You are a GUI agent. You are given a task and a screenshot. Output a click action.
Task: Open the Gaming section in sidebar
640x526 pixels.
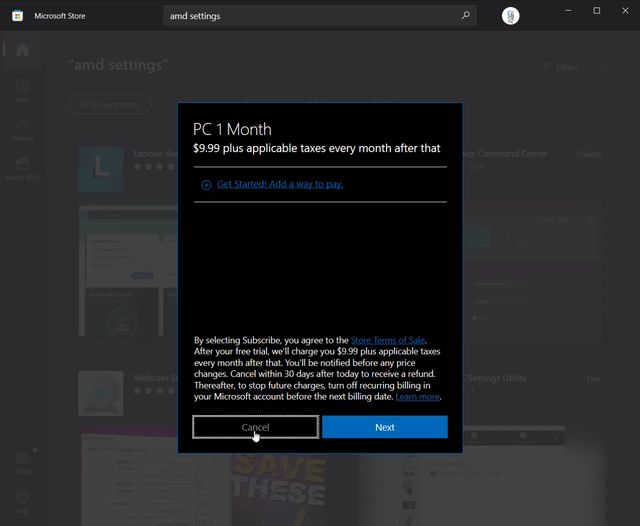point(22,130)
